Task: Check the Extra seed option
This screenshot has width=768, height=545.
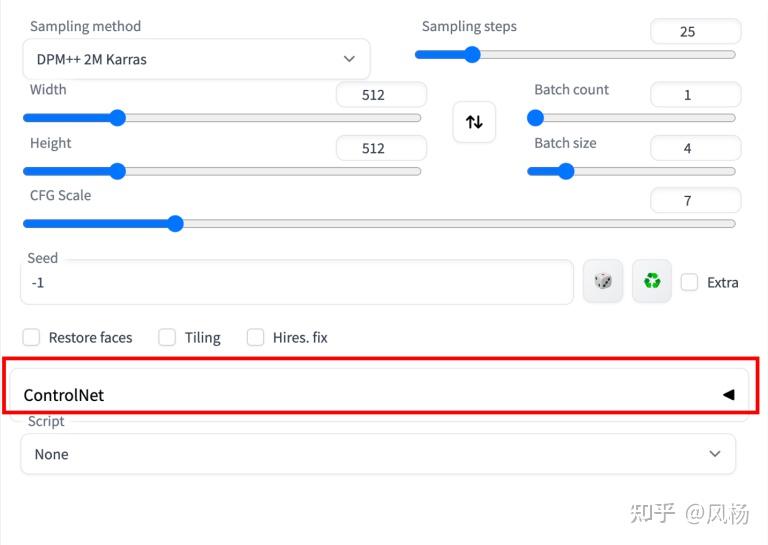Action: coord(689,282)
